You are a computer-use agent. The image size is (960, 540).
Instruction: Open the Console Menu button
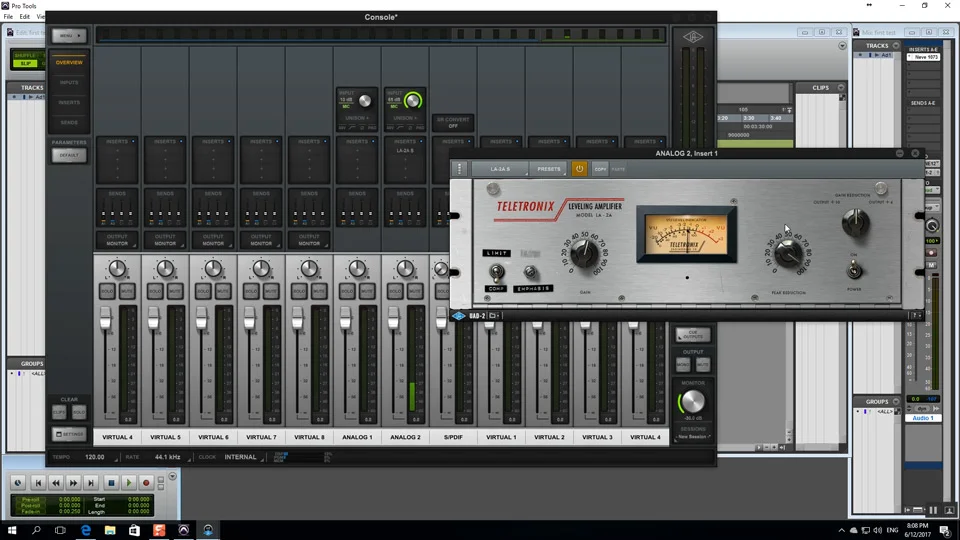(69, 36)
